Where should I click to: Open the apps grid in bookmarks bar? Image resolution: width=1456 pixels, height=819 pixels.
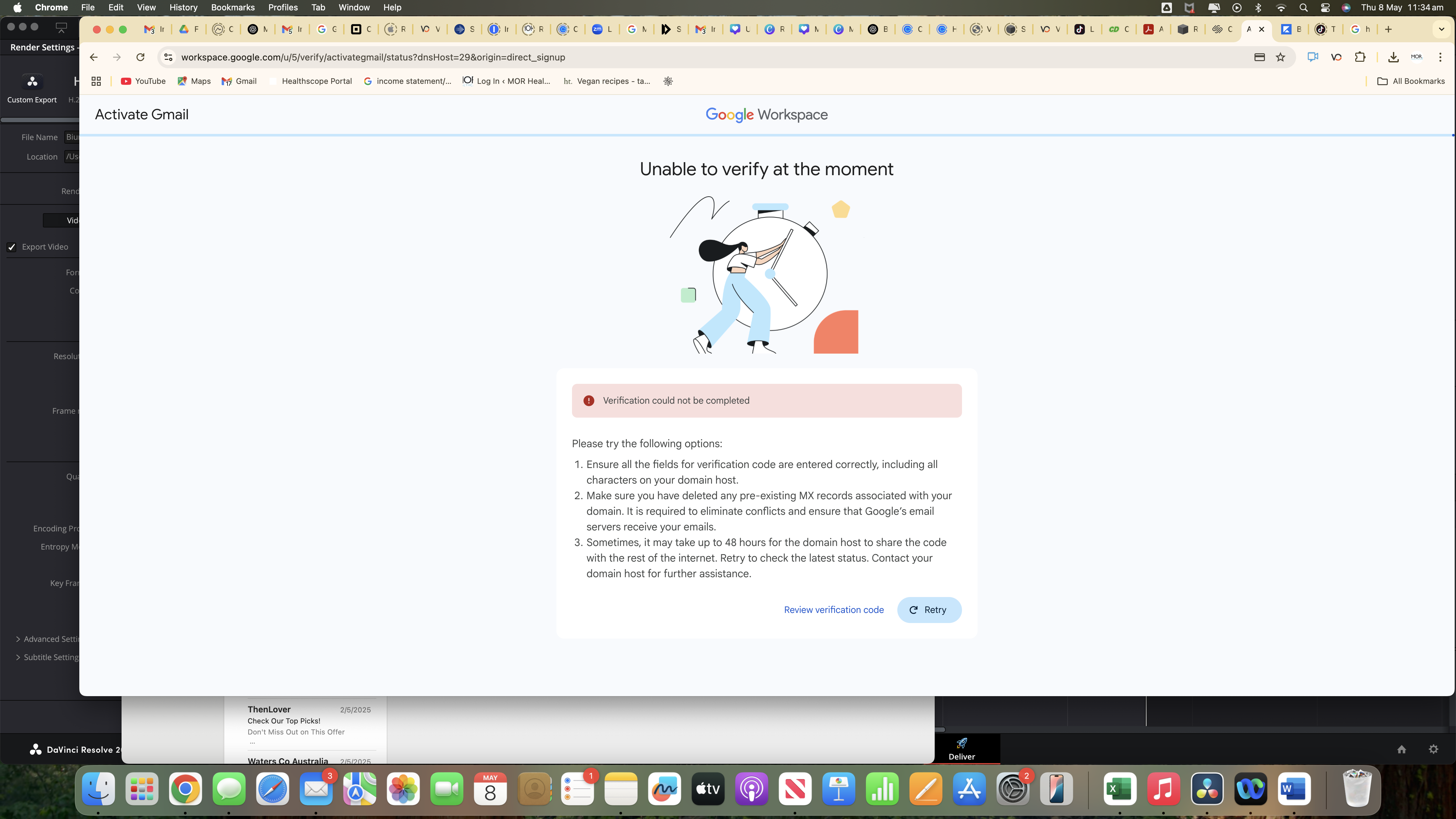tap(96, 81)
